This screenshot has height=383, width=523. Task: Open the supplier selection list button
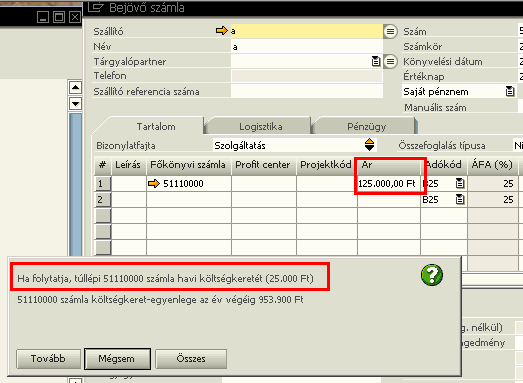(390, 31)
